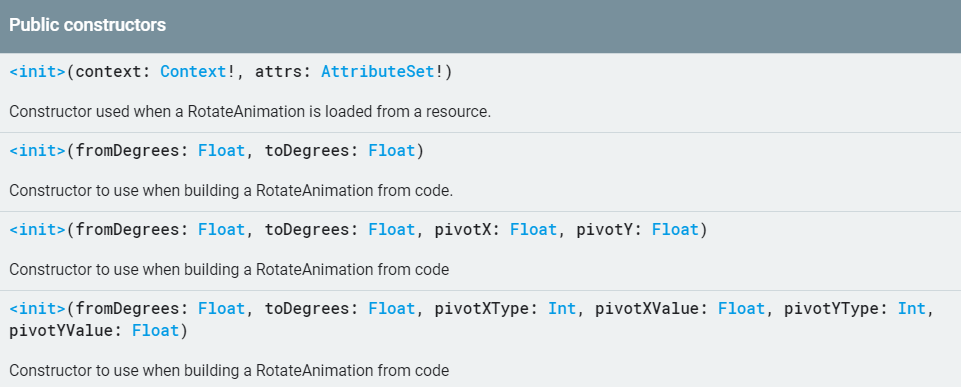
Task: Click the Int type after pivotYType
Action: 911,308
